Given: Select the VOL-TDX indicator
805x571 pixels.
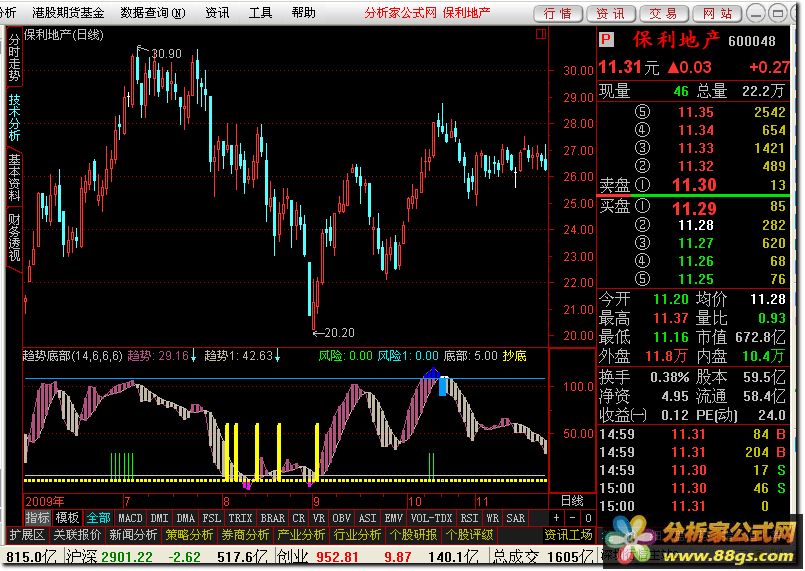Looking at the screenshot, I should click(x=431, y=518).
